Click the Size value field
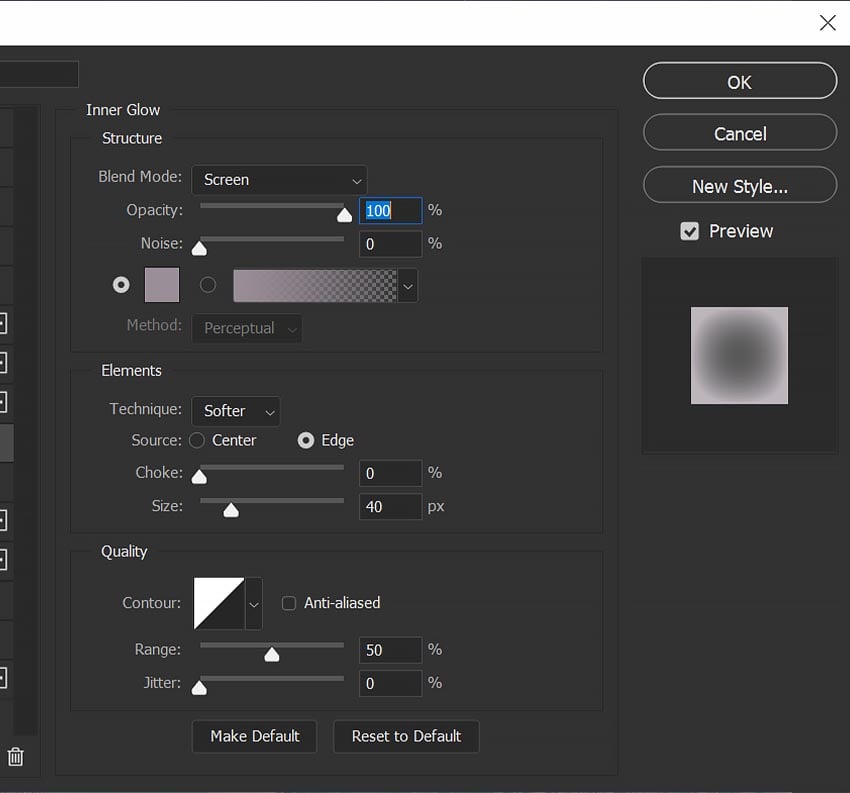The image size is (850, 793). (x=390, y=507)
